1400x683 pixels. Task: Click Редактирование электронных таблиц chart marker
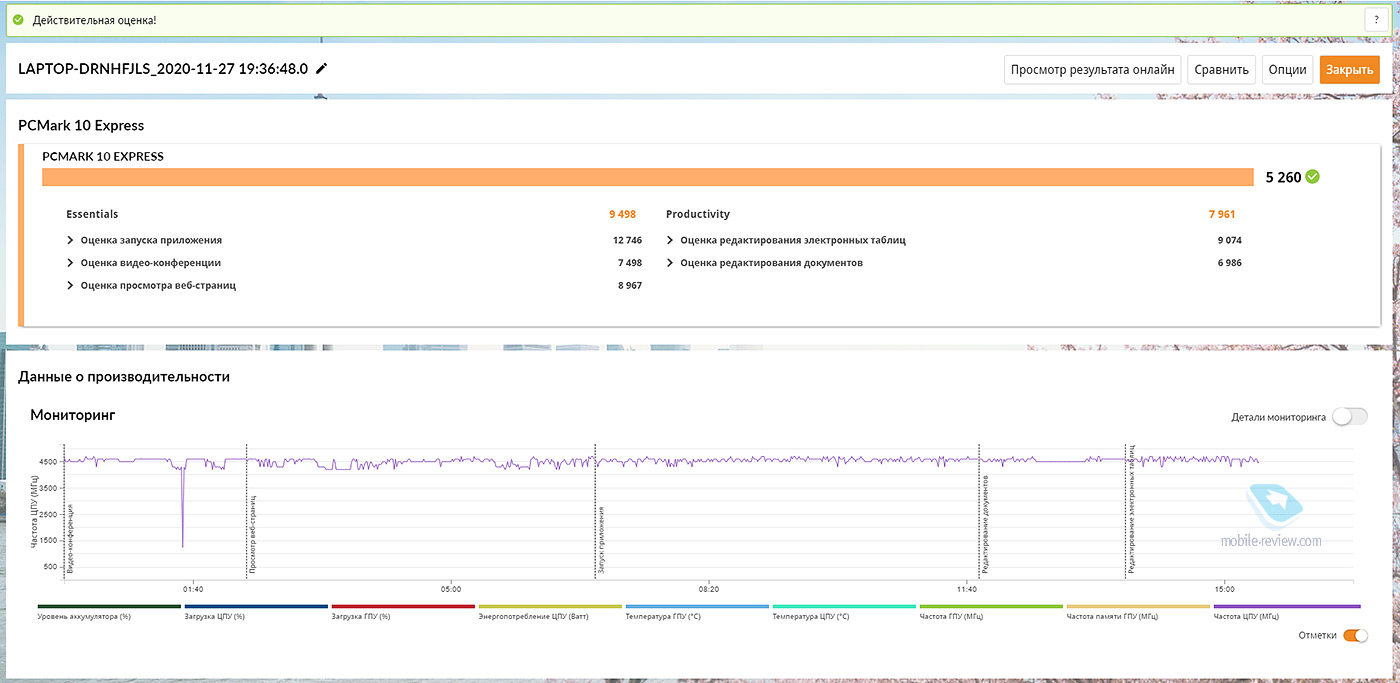tap(1130, 511)
